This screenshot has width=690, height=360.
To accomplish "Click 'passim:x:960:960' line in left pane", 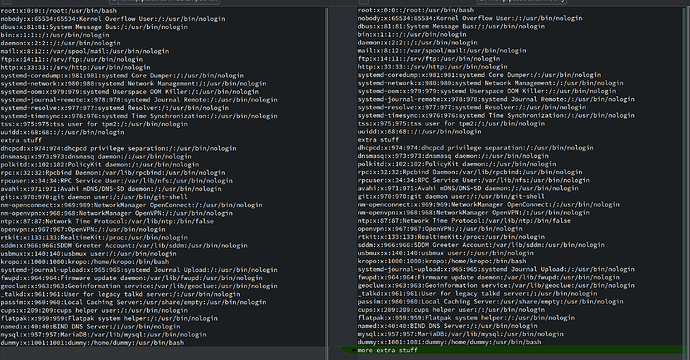I will [133, 302].
